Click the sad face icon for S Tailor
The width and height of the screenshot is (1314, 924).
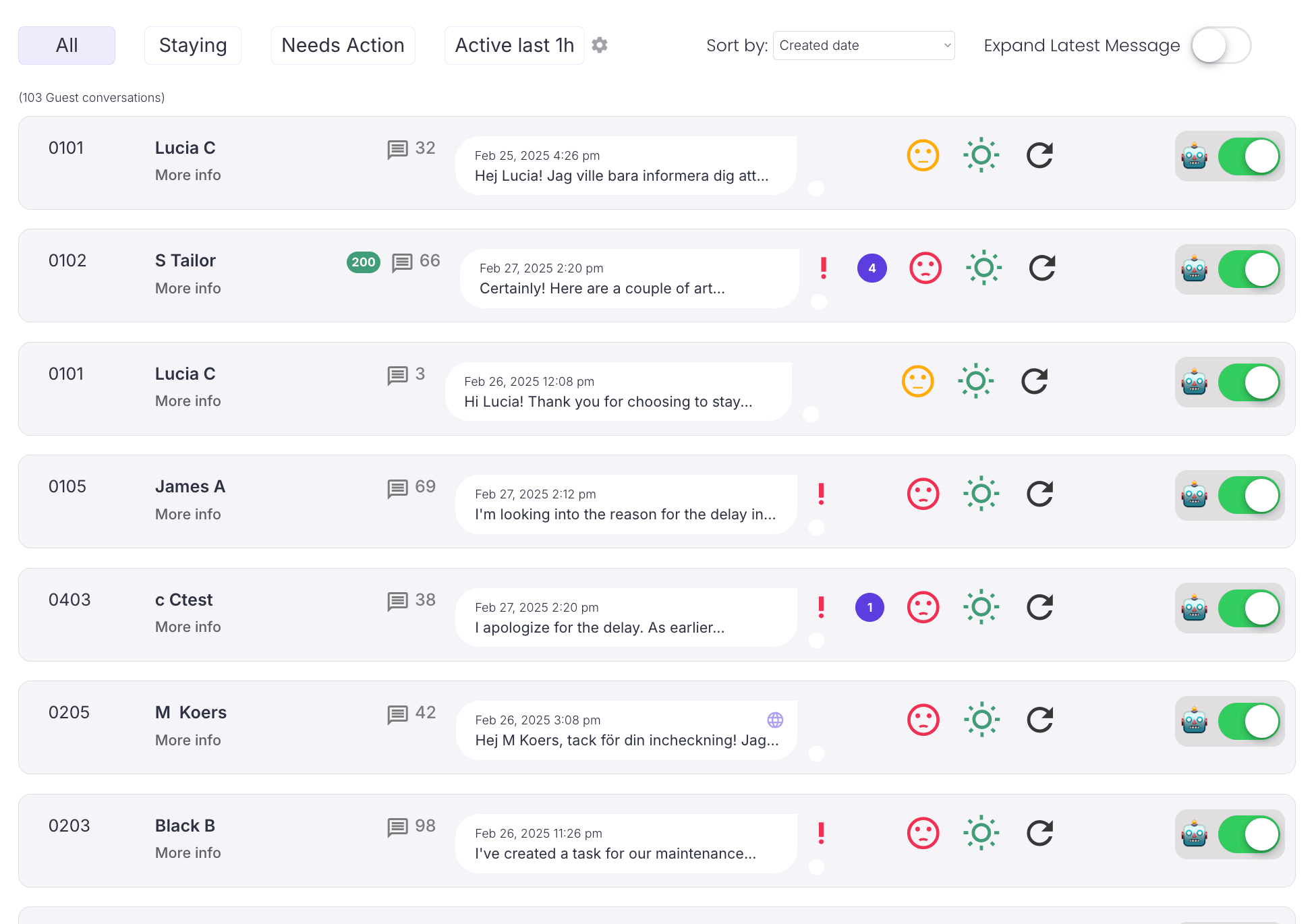[x=925, y=268]
